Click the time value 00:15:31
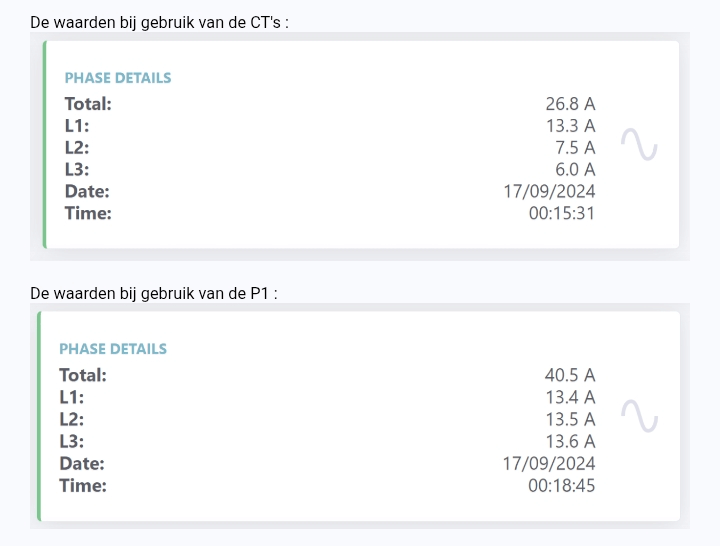The height and width of the screenshot is (546, 720). coord(562,214)
